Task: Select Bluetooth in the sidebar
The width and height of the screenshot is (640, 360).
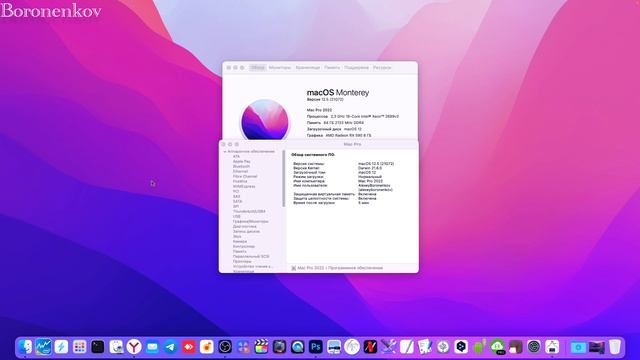Action: [241, 167]
